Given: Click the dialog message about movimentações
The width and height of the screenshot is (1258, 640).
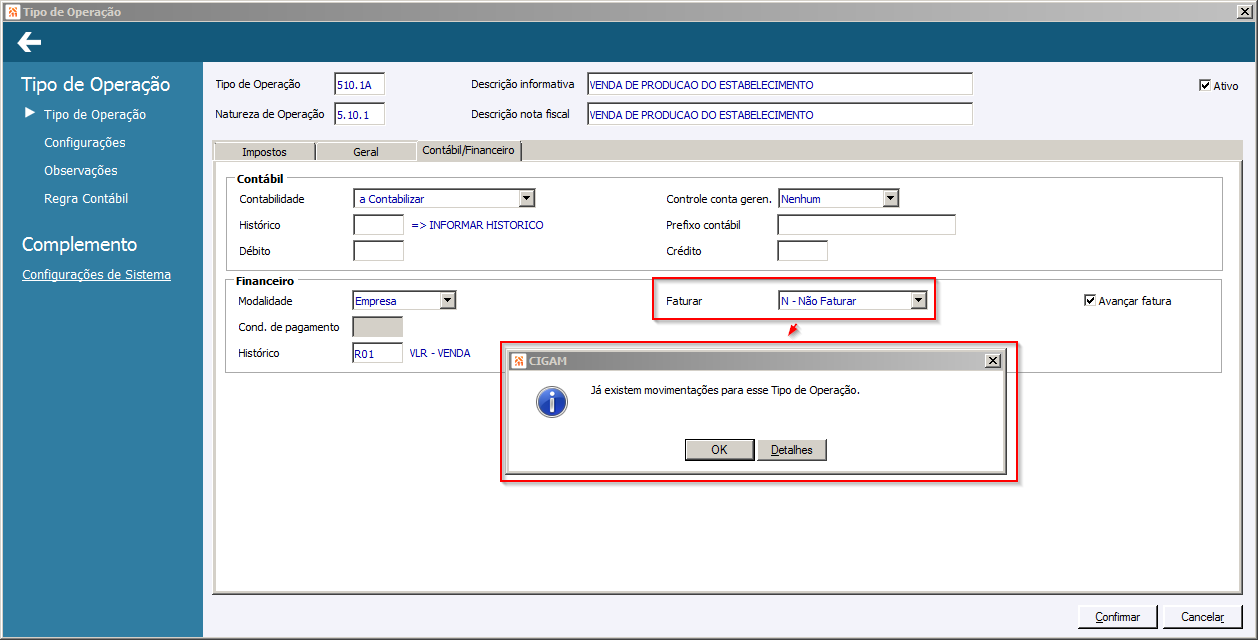Looking at the screenshot, I should pos(725,390).
